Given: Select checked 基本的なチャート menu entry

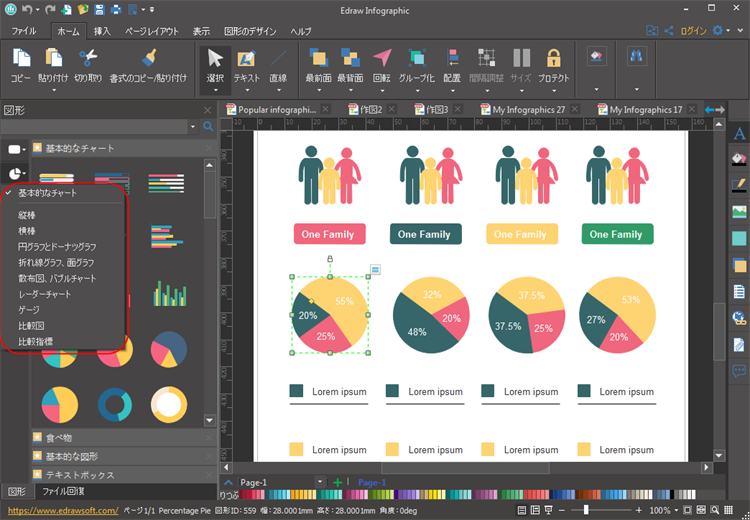Looking at the screenshot, I should [x=47, y=193].
